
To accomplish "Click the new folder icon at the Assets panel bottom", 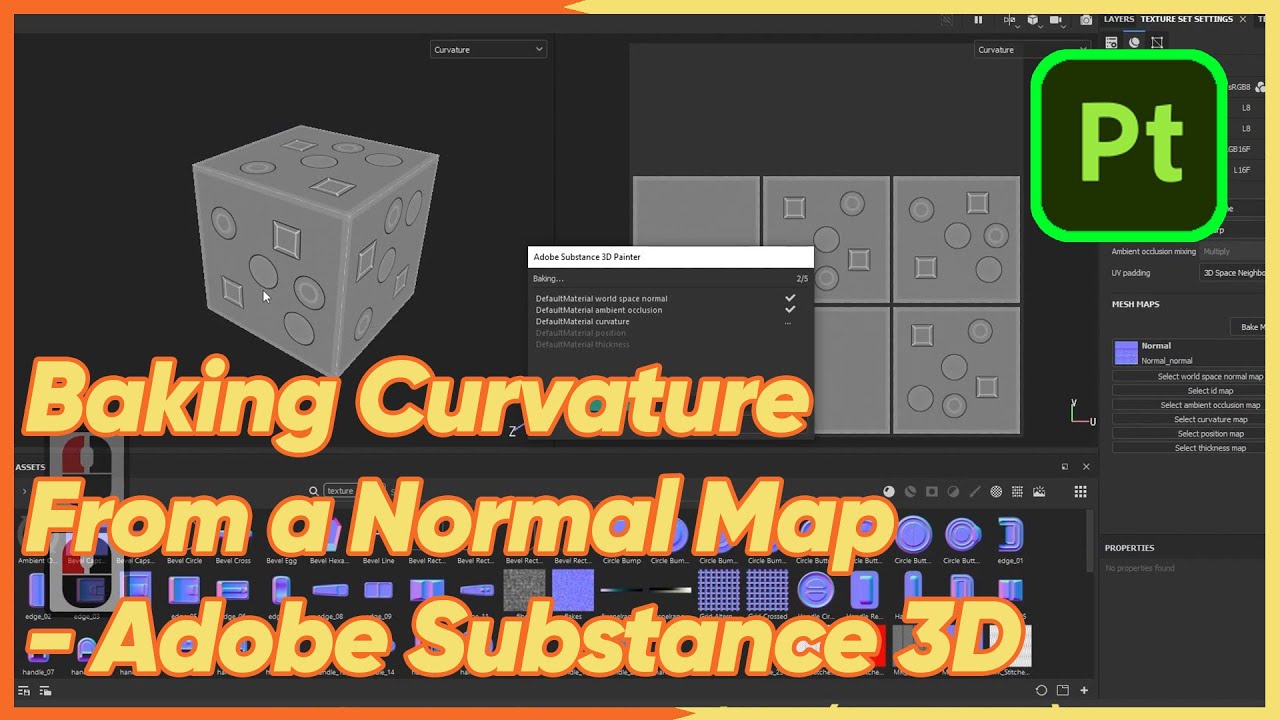I will coord(1063,690).
